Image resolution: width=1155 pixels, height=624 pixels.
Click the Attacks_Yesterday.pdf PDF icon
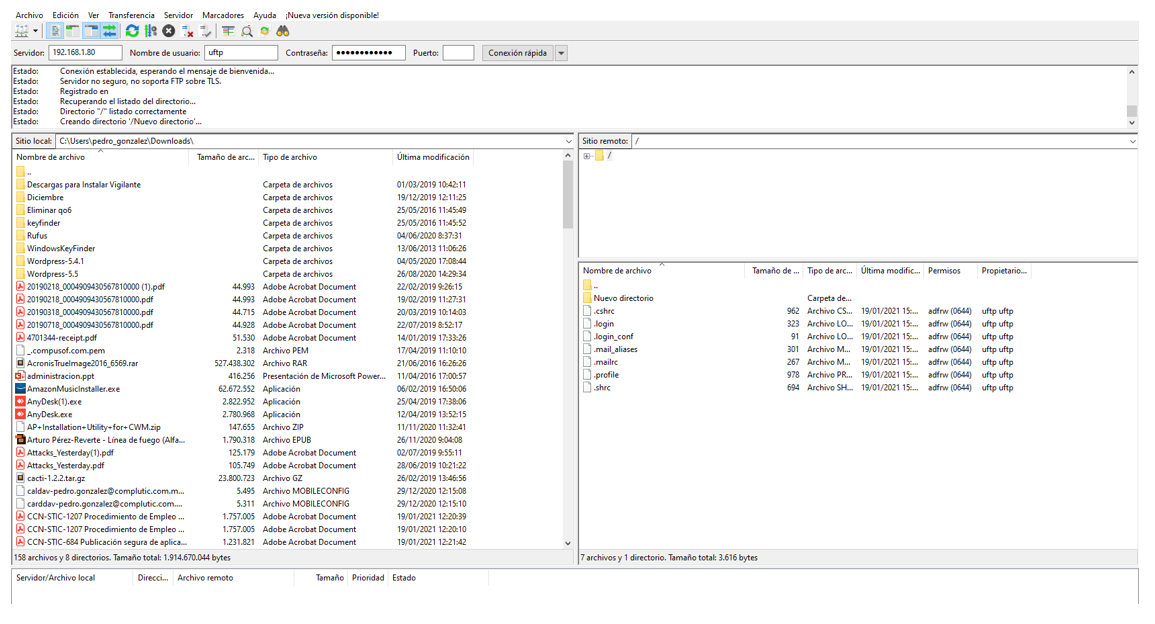tap(20, 466)
